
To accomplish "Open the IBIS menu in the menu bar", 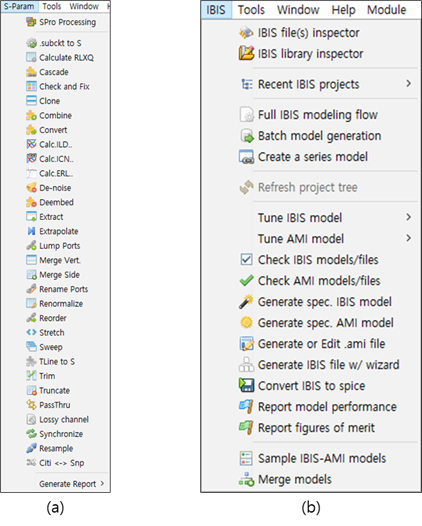I will pyautogui.click(x=216, y=10).
